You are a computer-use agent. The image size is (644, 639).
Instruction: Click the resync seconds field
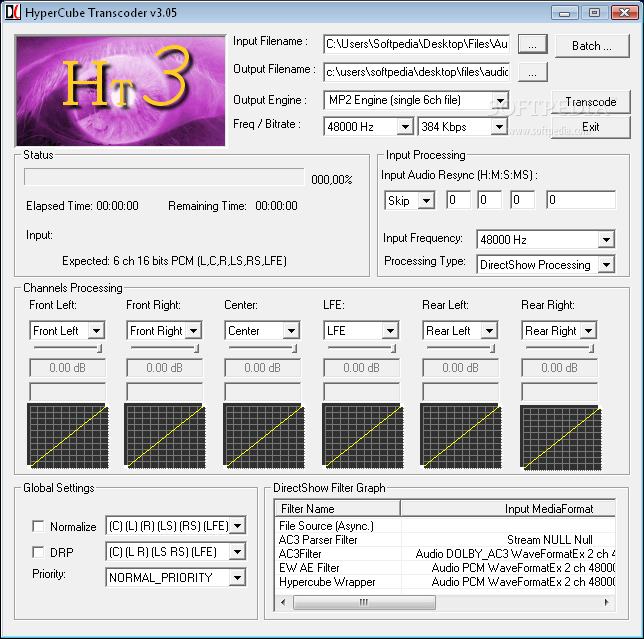[x=522, y=200]
